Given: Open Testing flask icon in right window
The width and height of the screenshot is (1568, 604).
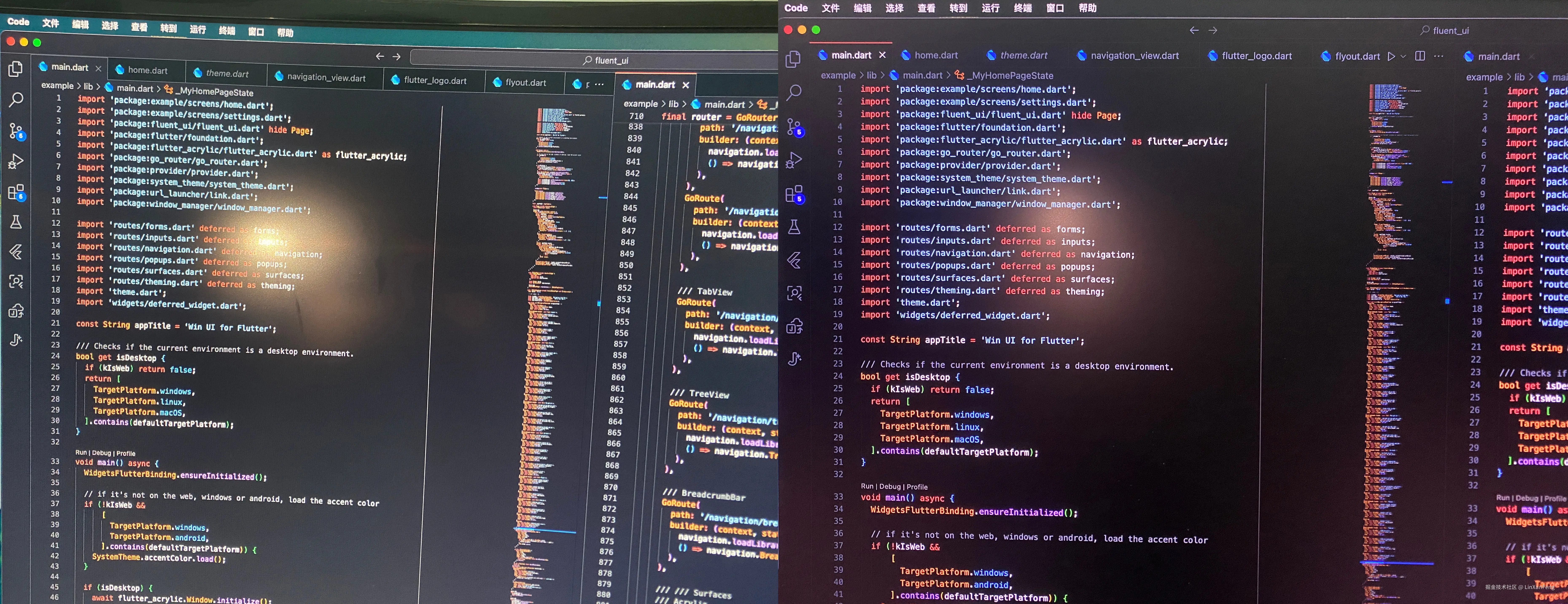Looking at the screenshot, I should tap(794, 227).
